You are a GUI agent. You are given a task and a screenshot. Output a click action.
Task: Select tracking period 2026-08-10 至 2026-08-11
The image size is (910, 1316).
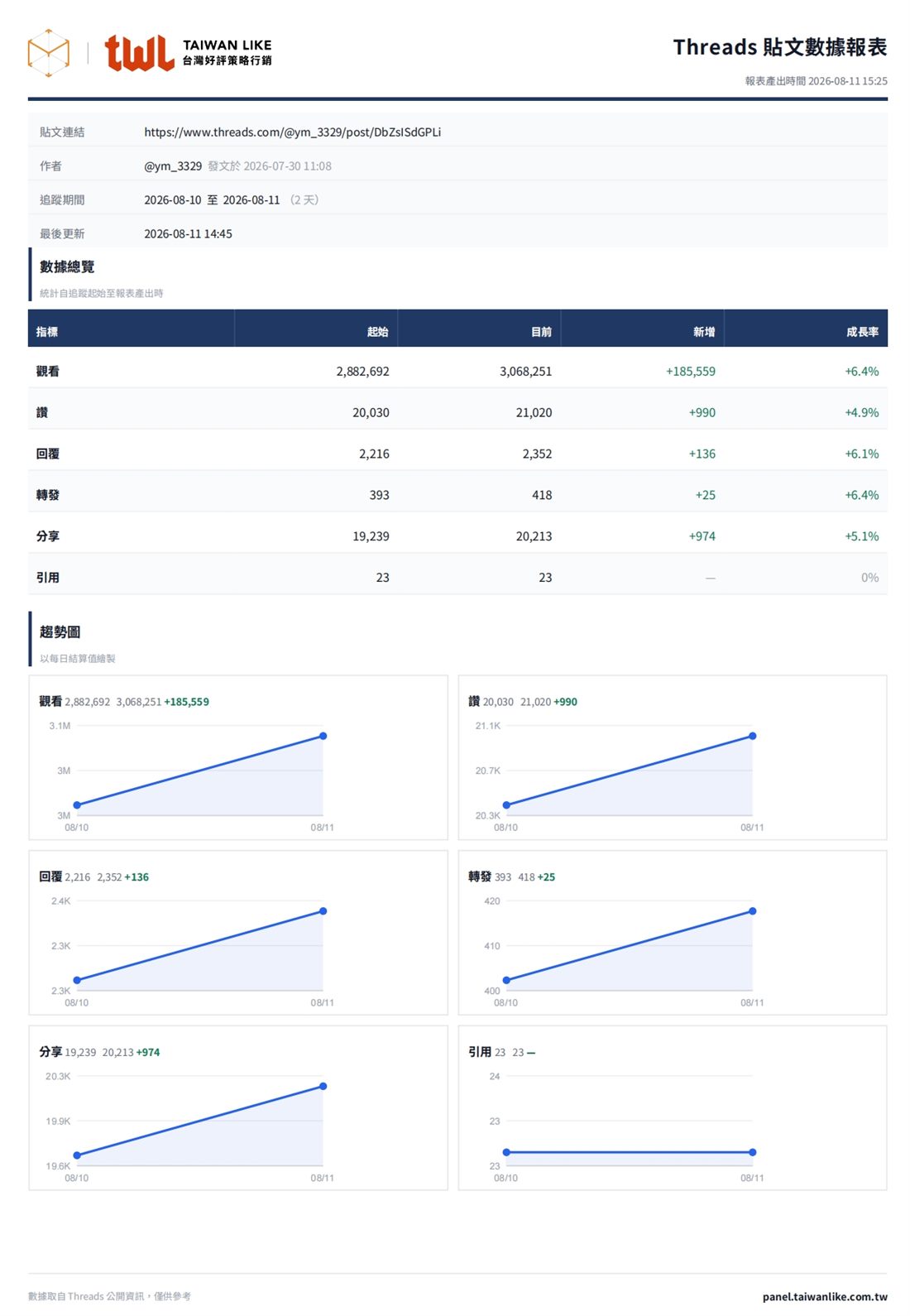click(x=212, y=199)
